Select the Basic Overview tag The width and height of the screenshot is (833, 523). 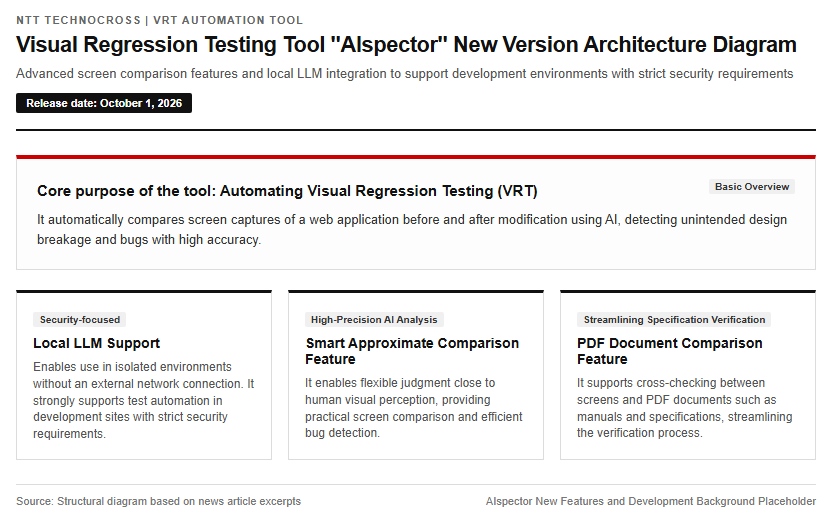coord(751,187)
